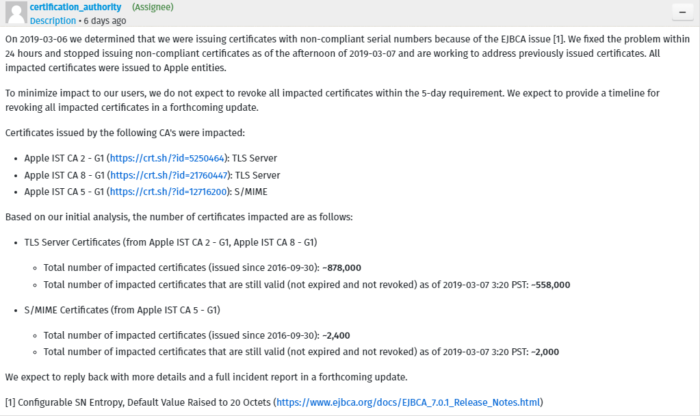Click the bold ~2,400 S/MIME count

point(336,336)
